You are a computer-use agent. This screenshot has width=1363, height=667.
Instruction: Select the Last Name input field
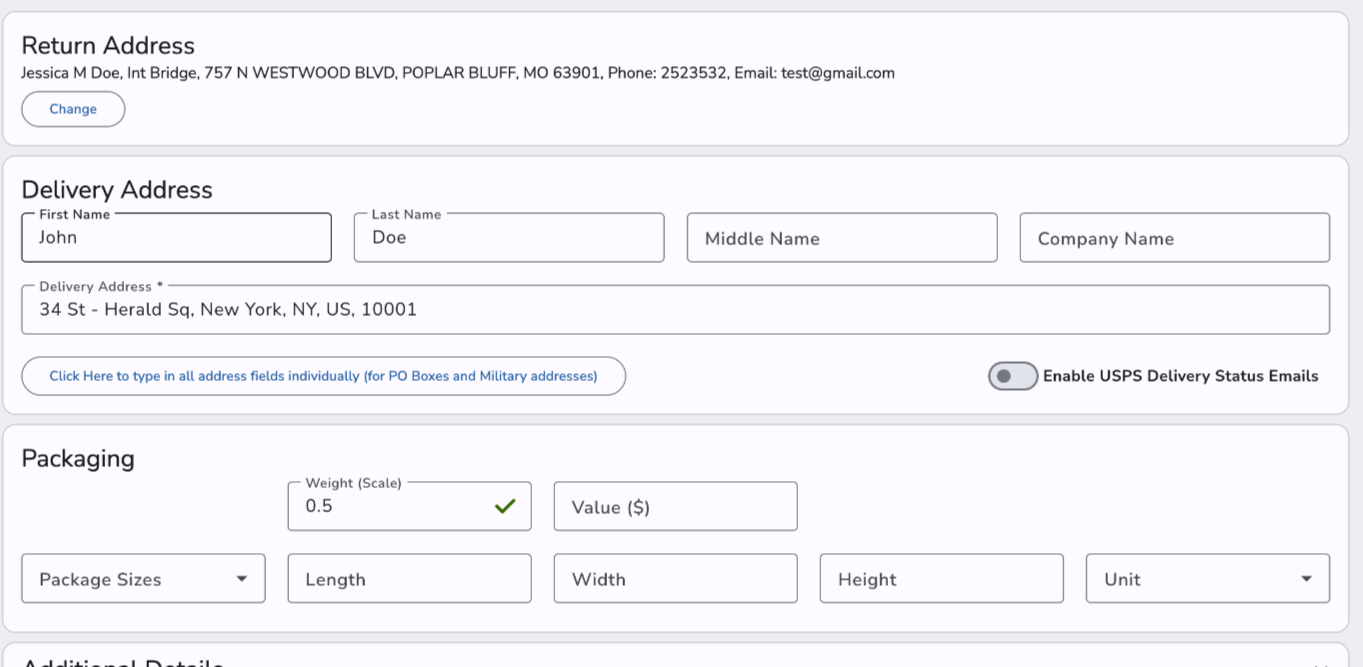pos(508,238)
